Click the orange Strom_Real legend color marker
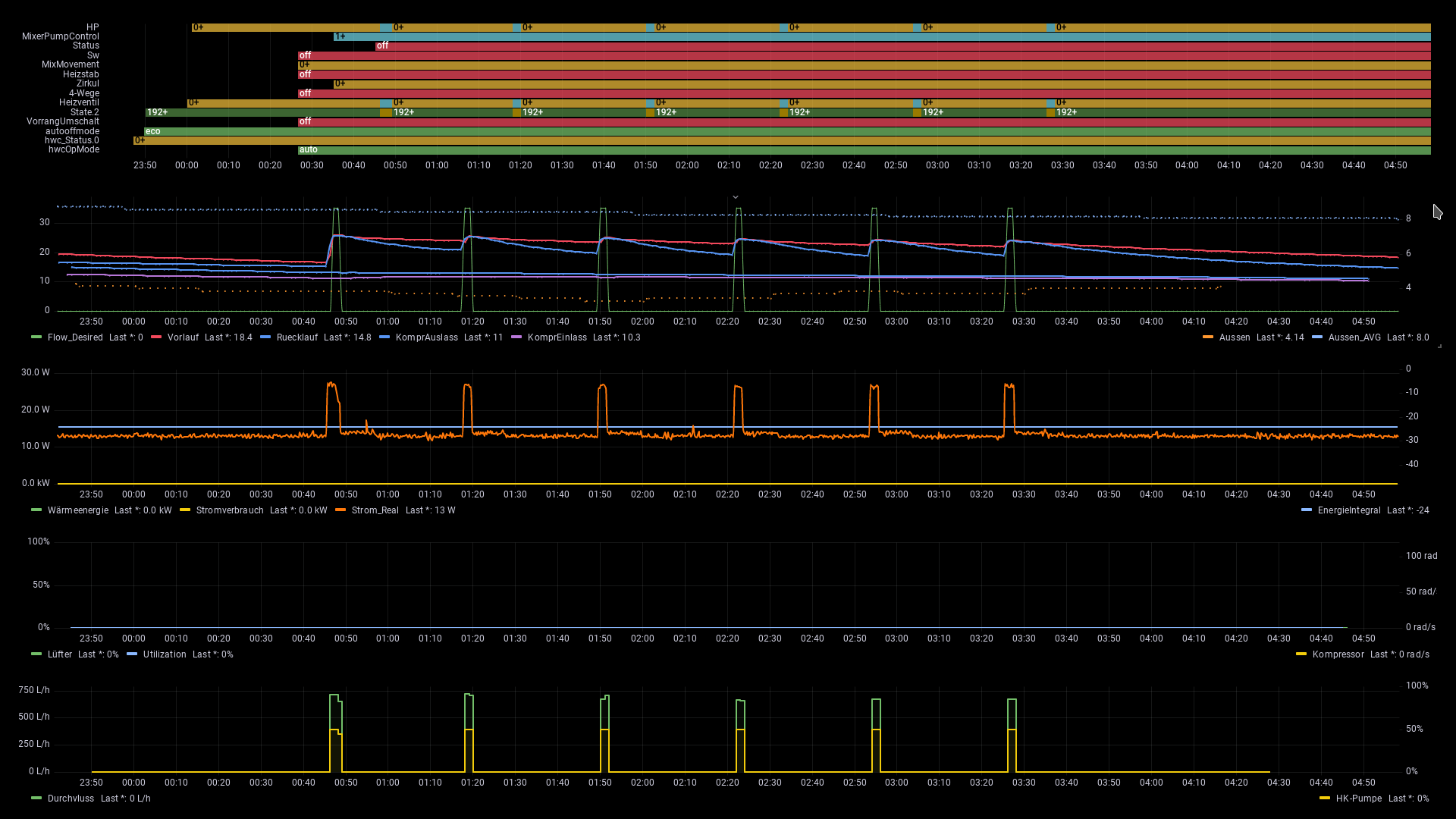Viewport: 1456px width, 819px height. [340, 510]
